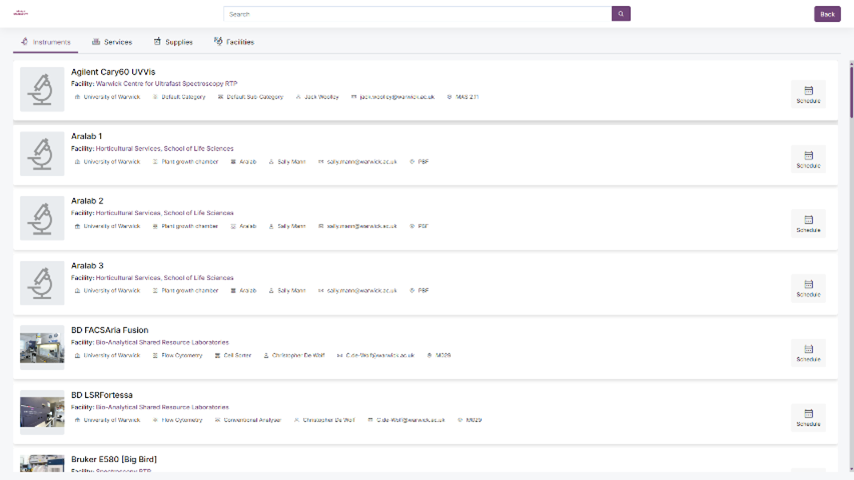
Task: Open Schedule calendar for Aralab 2
Action: [x=808, y=224]
